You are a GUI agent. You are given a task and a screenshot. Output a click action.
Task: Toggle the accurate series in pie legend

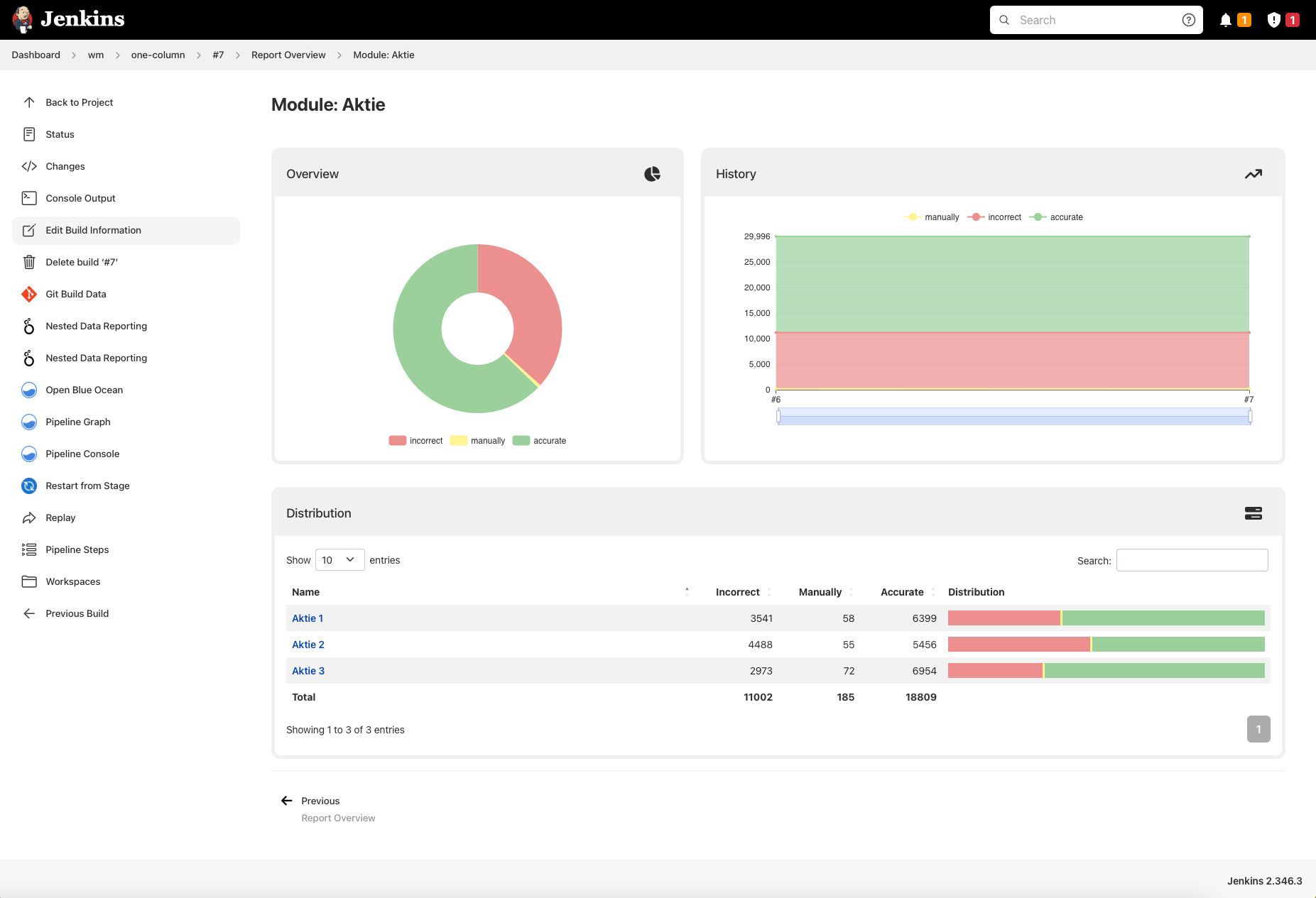[x=539, y=441]
